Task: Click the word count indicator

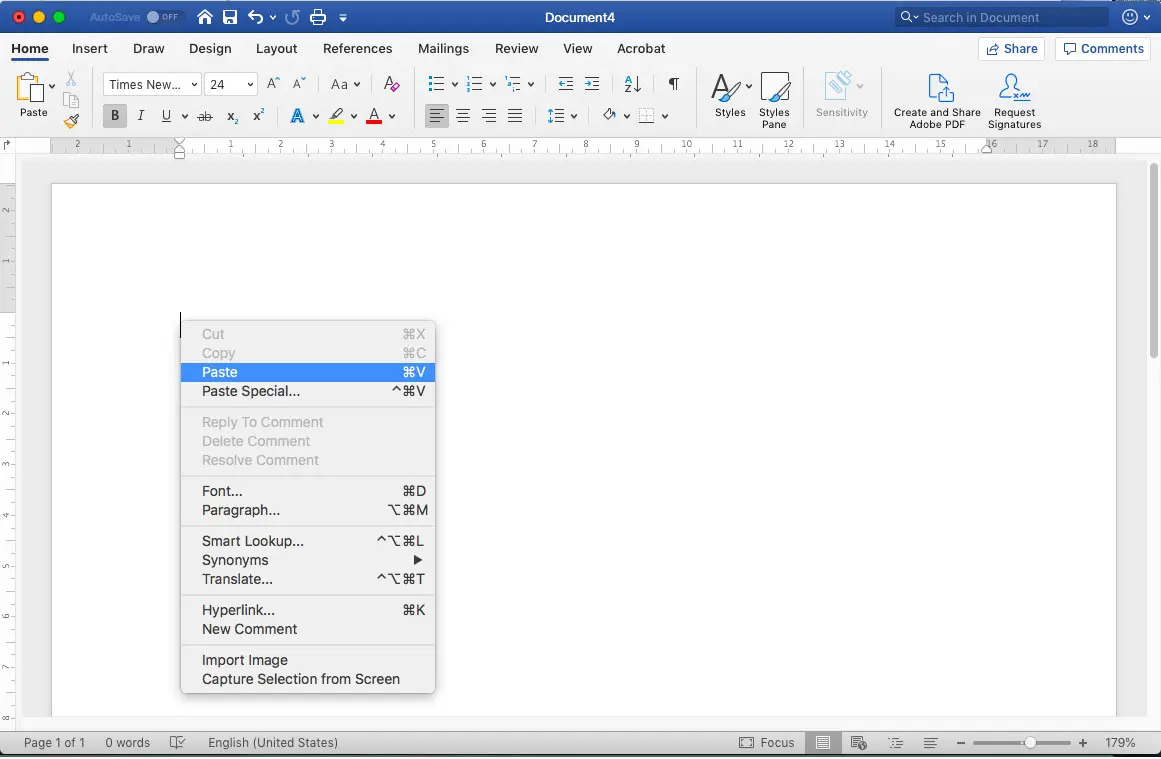Action: pos(127,742)
